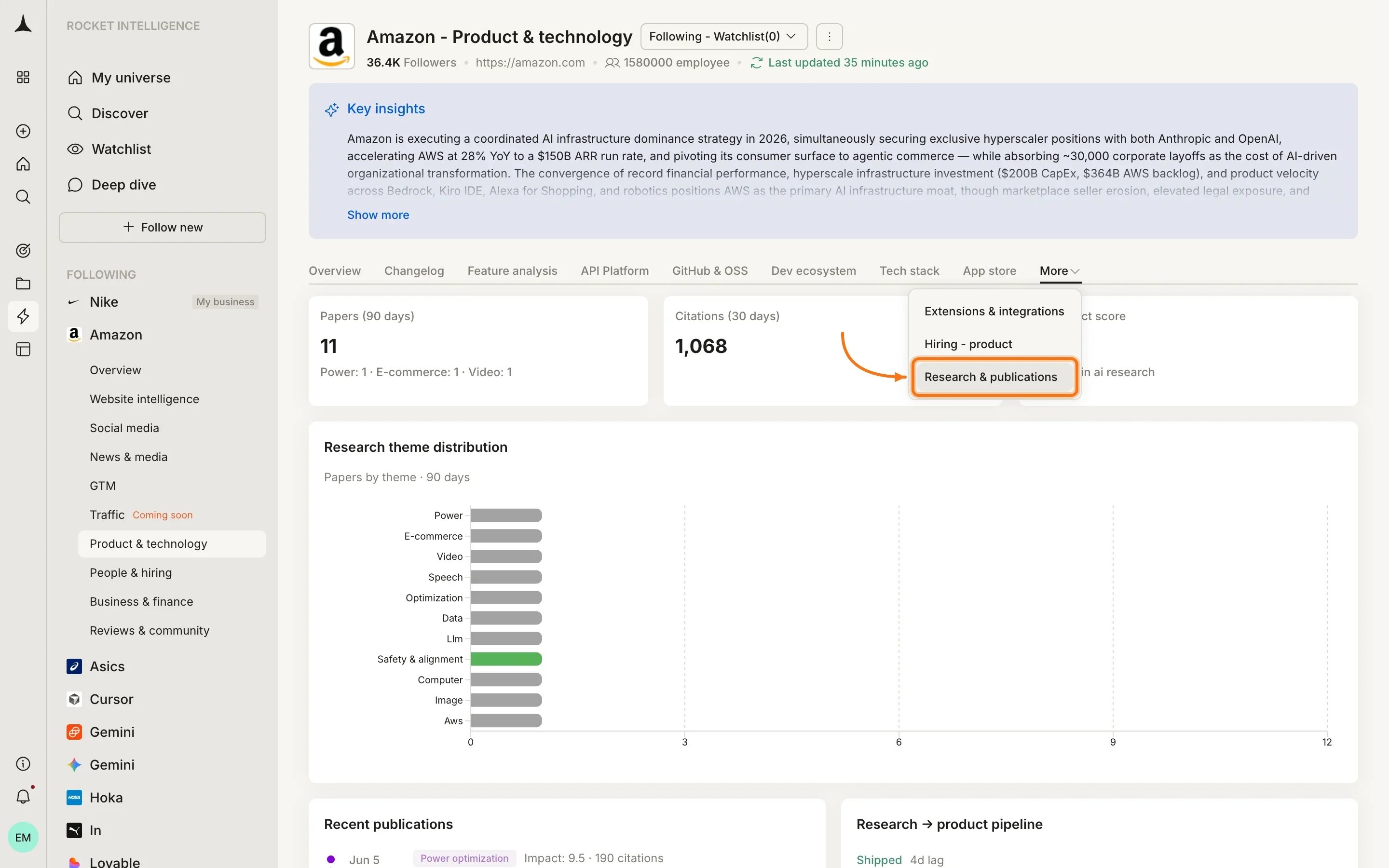Select the lightning bolt icon in left rail
1389x868 pixels.
tap(23, 316)
